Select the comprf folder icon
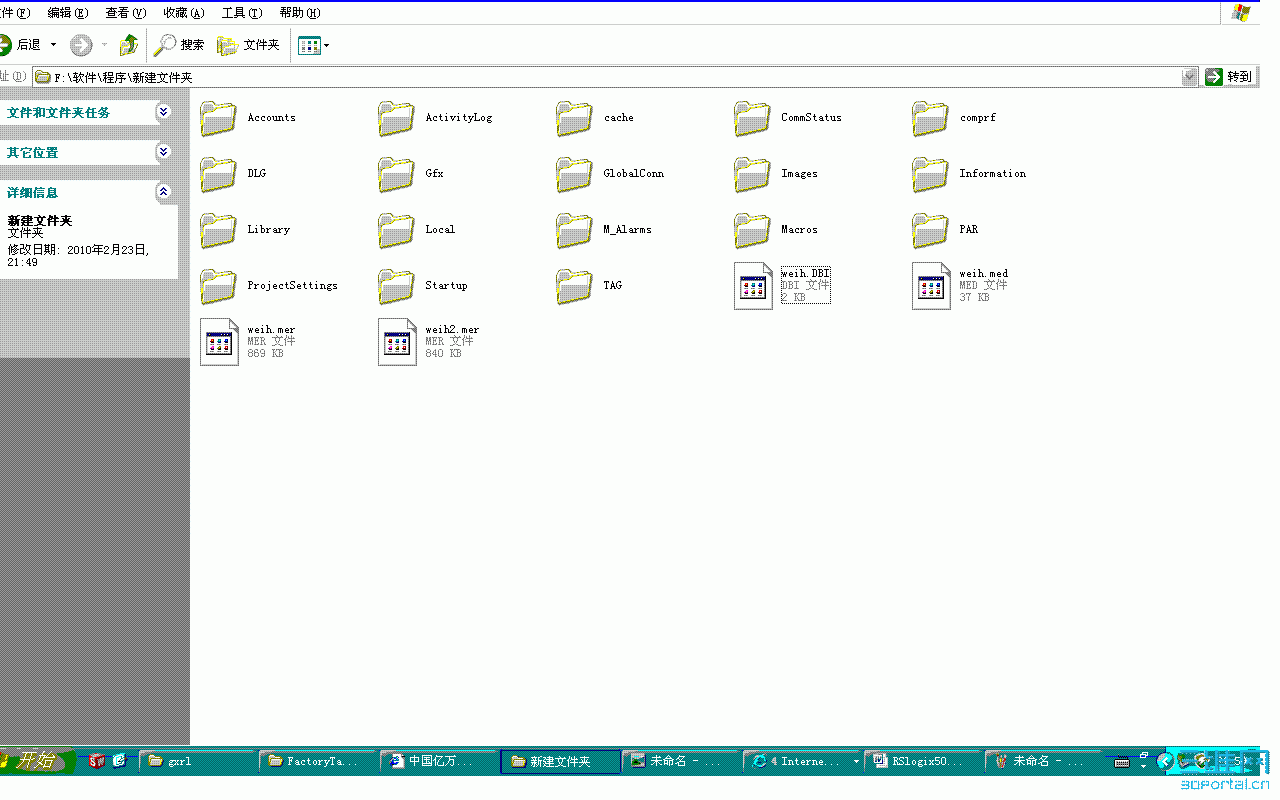 point(931,118)
